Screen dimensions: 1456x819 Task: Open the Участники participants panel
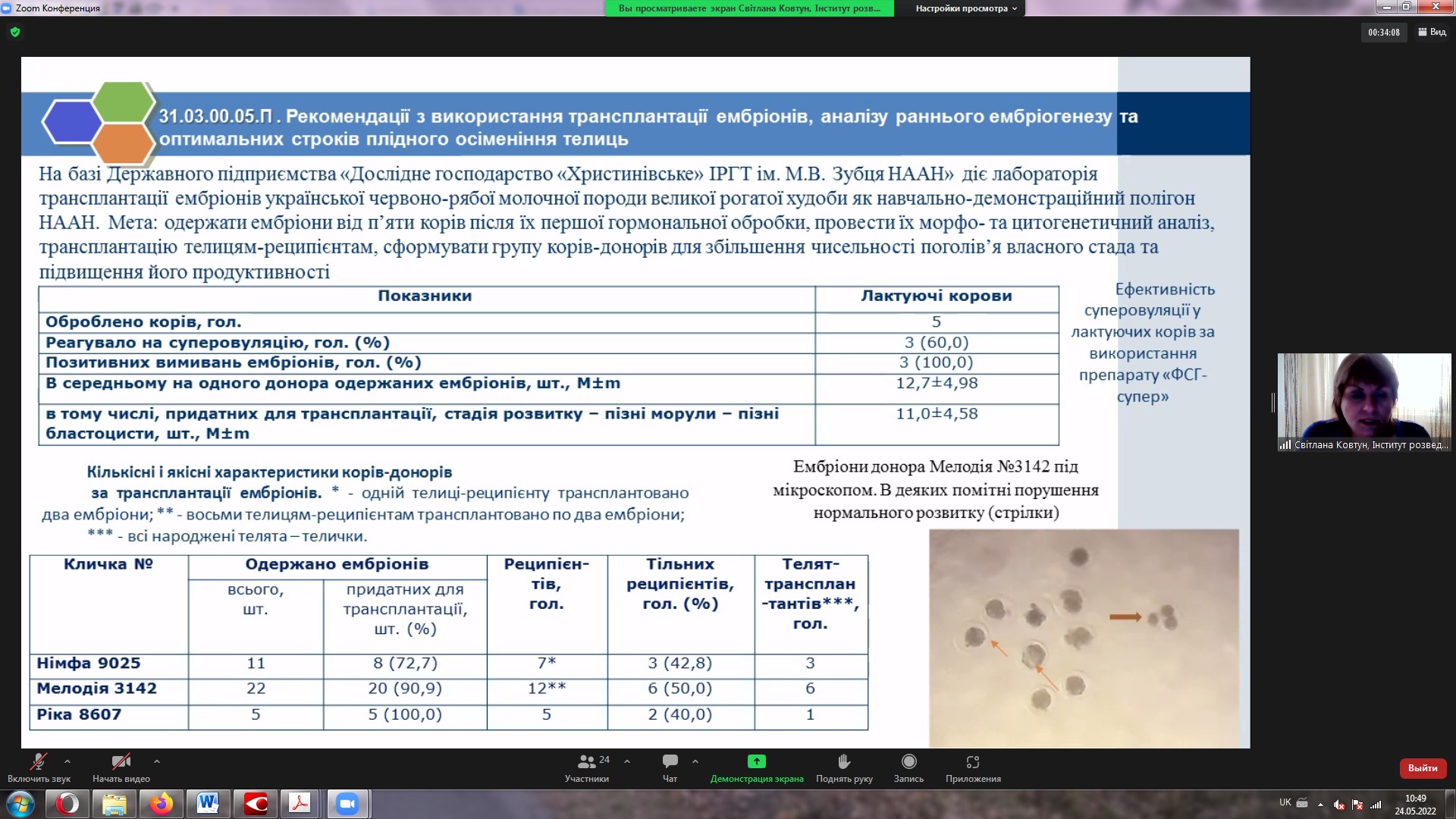[587, 767]
